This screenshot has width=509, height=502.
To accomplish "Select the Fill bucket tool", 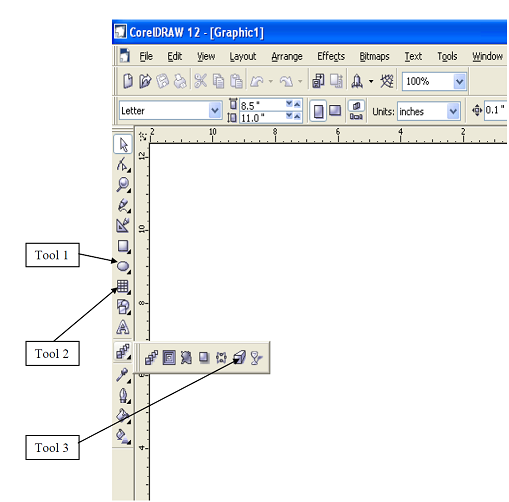I will click(x=123, y=416).
